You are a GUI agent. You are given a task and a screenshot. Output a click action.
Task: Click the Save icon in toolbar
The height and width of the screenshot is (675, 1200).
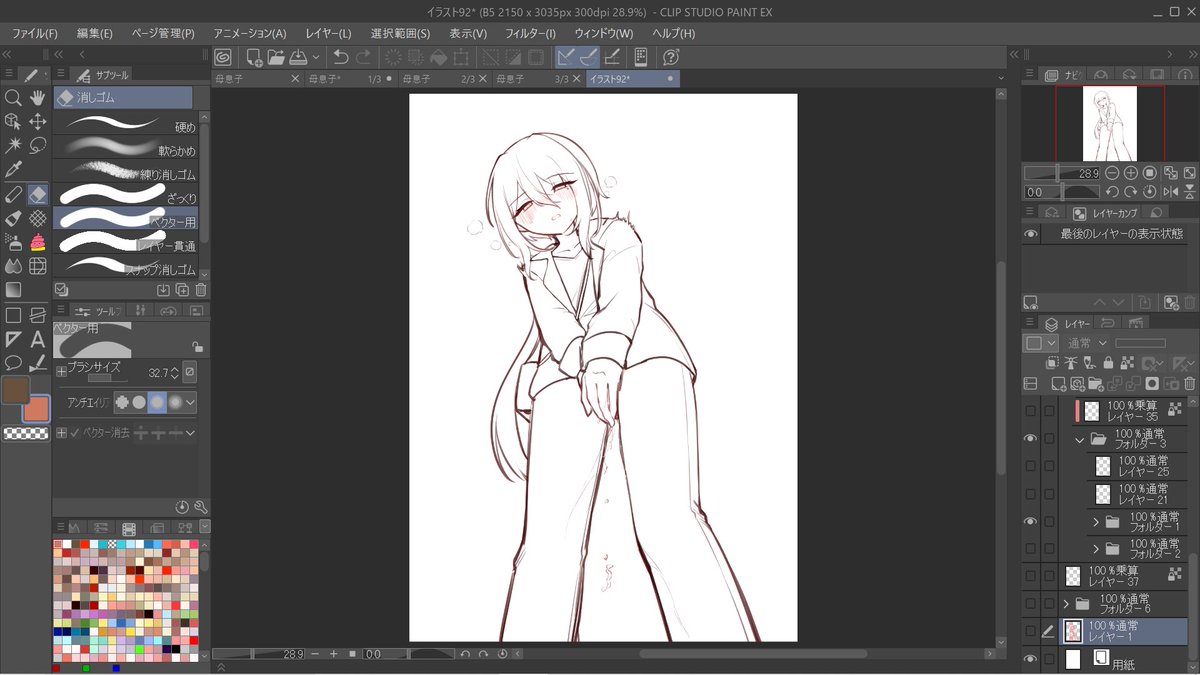[x=297, y=57]
